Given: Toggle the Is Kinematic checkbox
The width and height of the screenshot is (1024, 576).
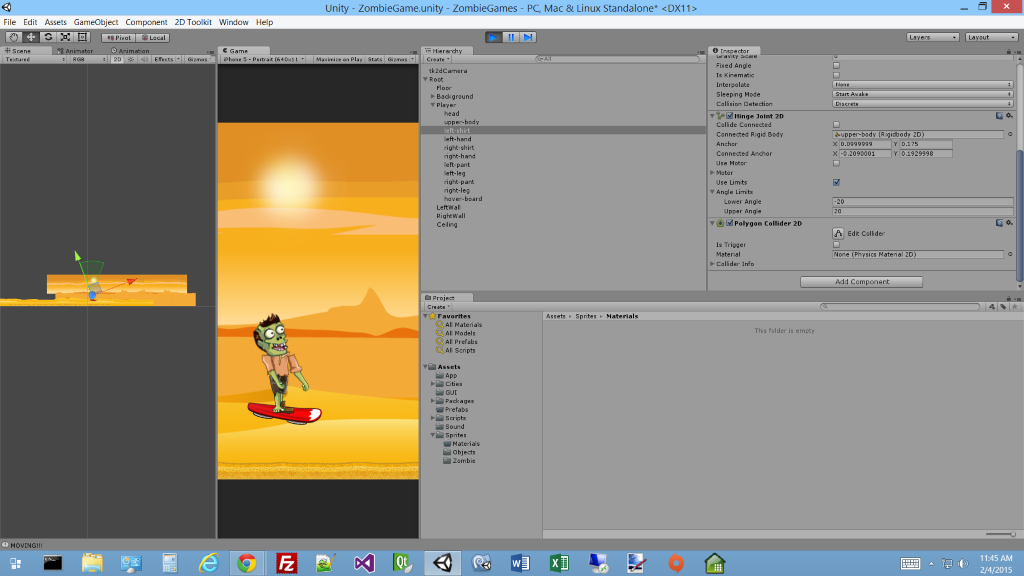Looking at the screenshot, I should pos(837,75).
